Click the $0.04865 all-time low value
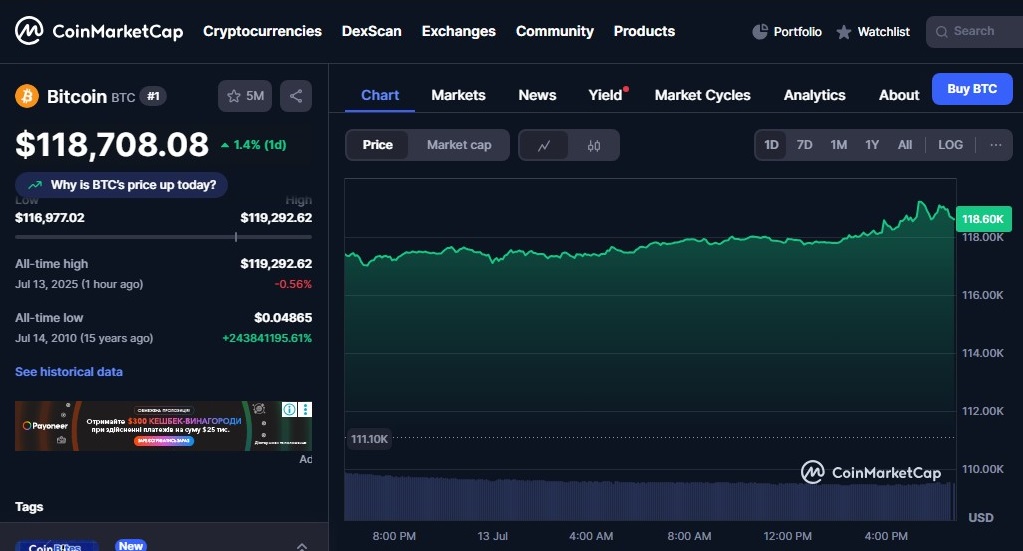The width and height of the screenshot is (1023, 551). pyautogui.click(x=283, y=318)
